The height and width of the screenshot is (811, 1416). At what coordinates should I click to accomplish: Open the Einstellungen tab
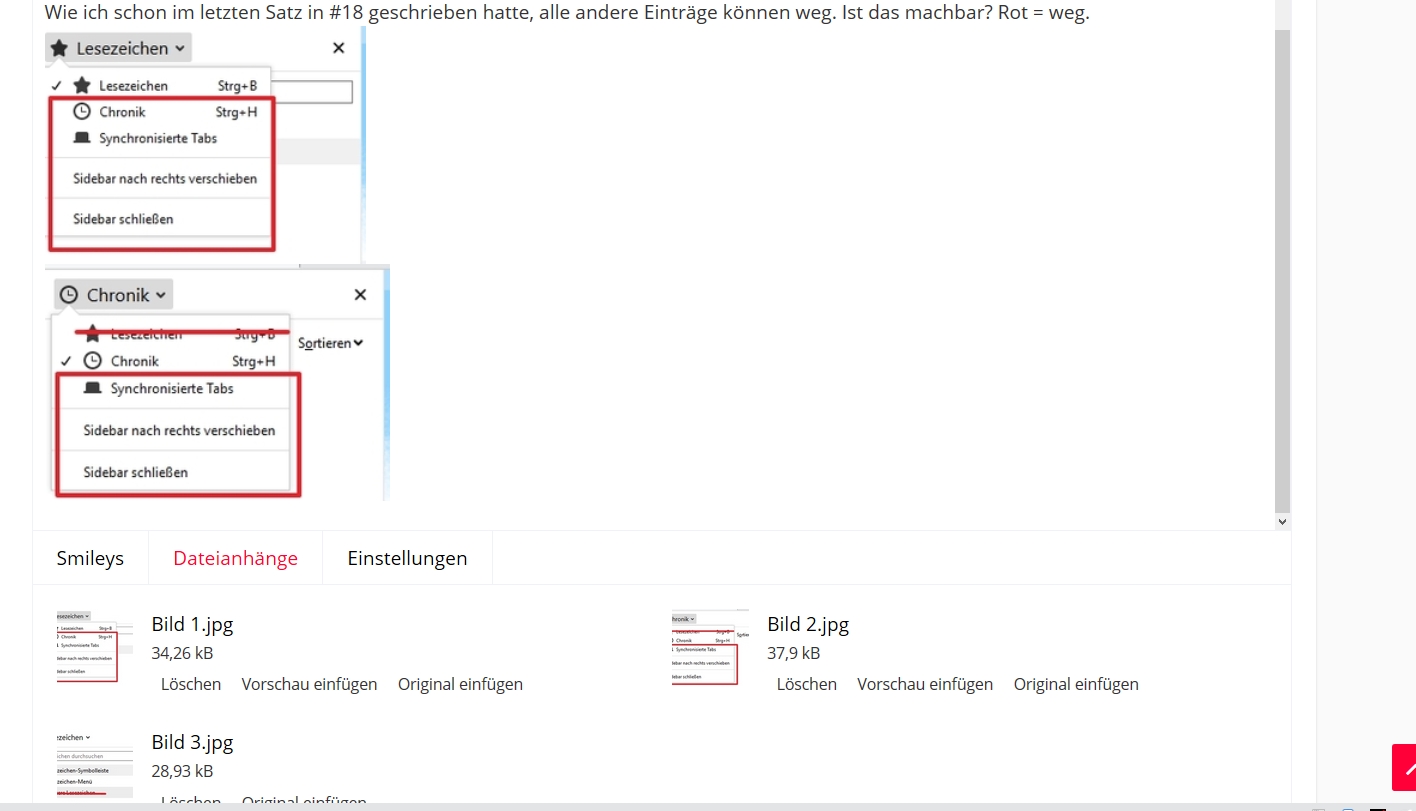407,558
